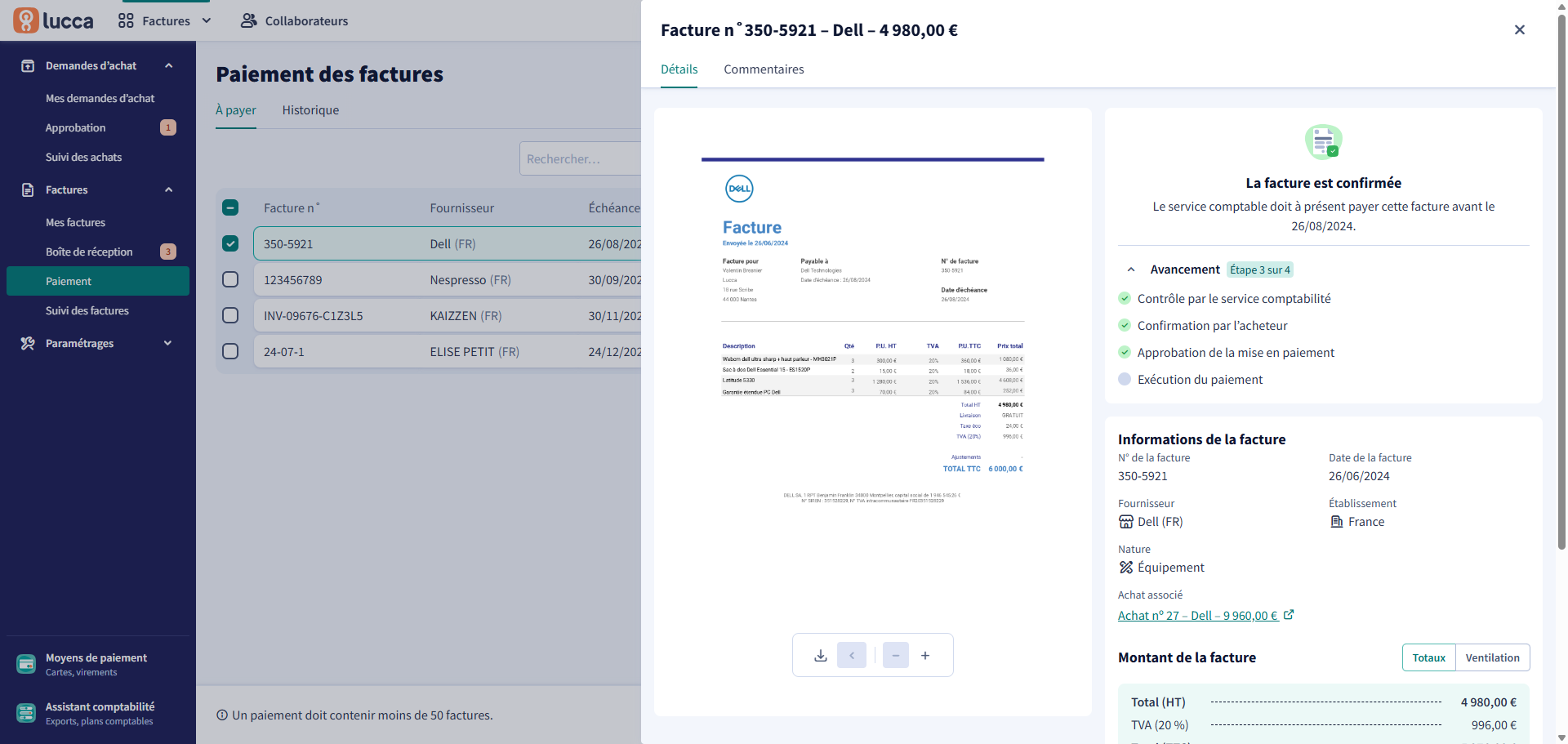Screen dimensions: 1568x744
Task: Check invoice 123456789 Nespresso checkbox
Action: coord(230,279)
